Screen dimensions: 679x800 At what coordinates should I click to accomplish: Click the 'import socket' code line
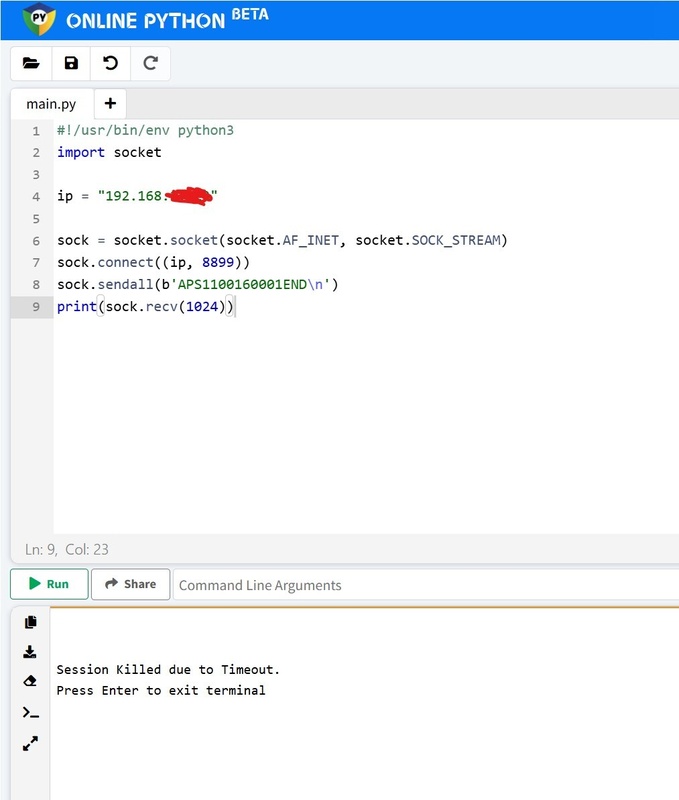[x=109, y=152]
